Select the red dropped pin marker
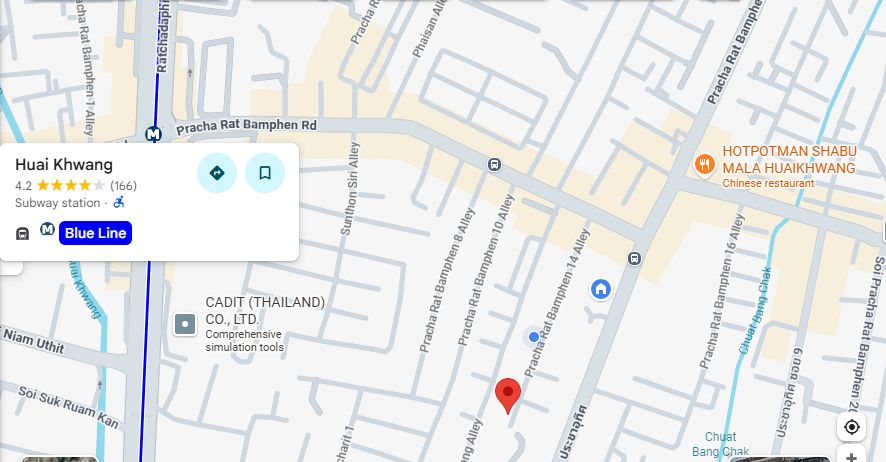886x462 pixels. point(507,396)
